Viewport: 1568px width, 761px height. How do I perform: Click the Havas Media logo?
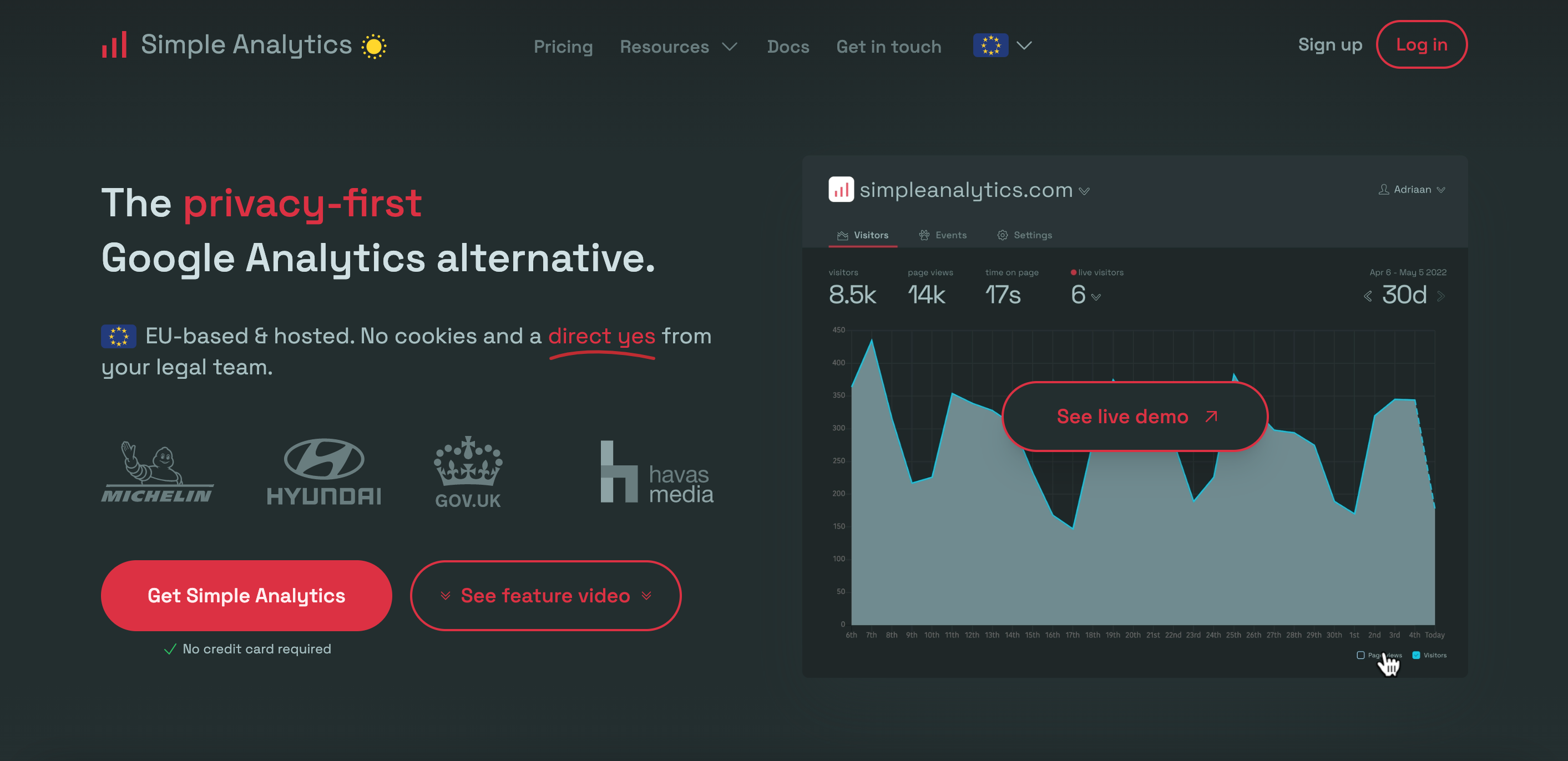point(657,472)
